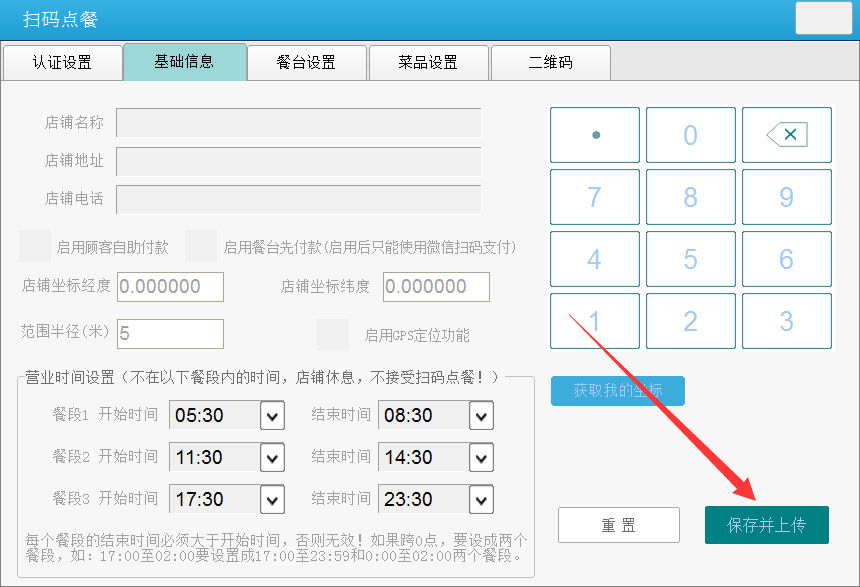
Task: Enable GPS positioning function checkbox
Action: (333, 335)
